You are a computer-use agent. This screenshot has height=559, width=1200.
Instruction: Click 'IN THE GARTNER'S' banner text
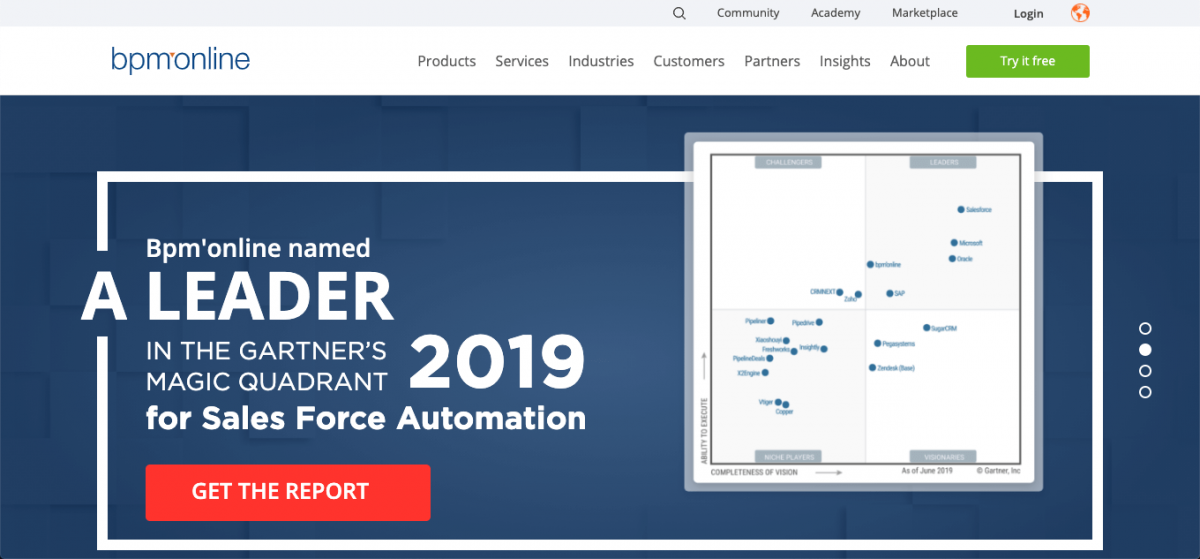click(x=266, y=350)
